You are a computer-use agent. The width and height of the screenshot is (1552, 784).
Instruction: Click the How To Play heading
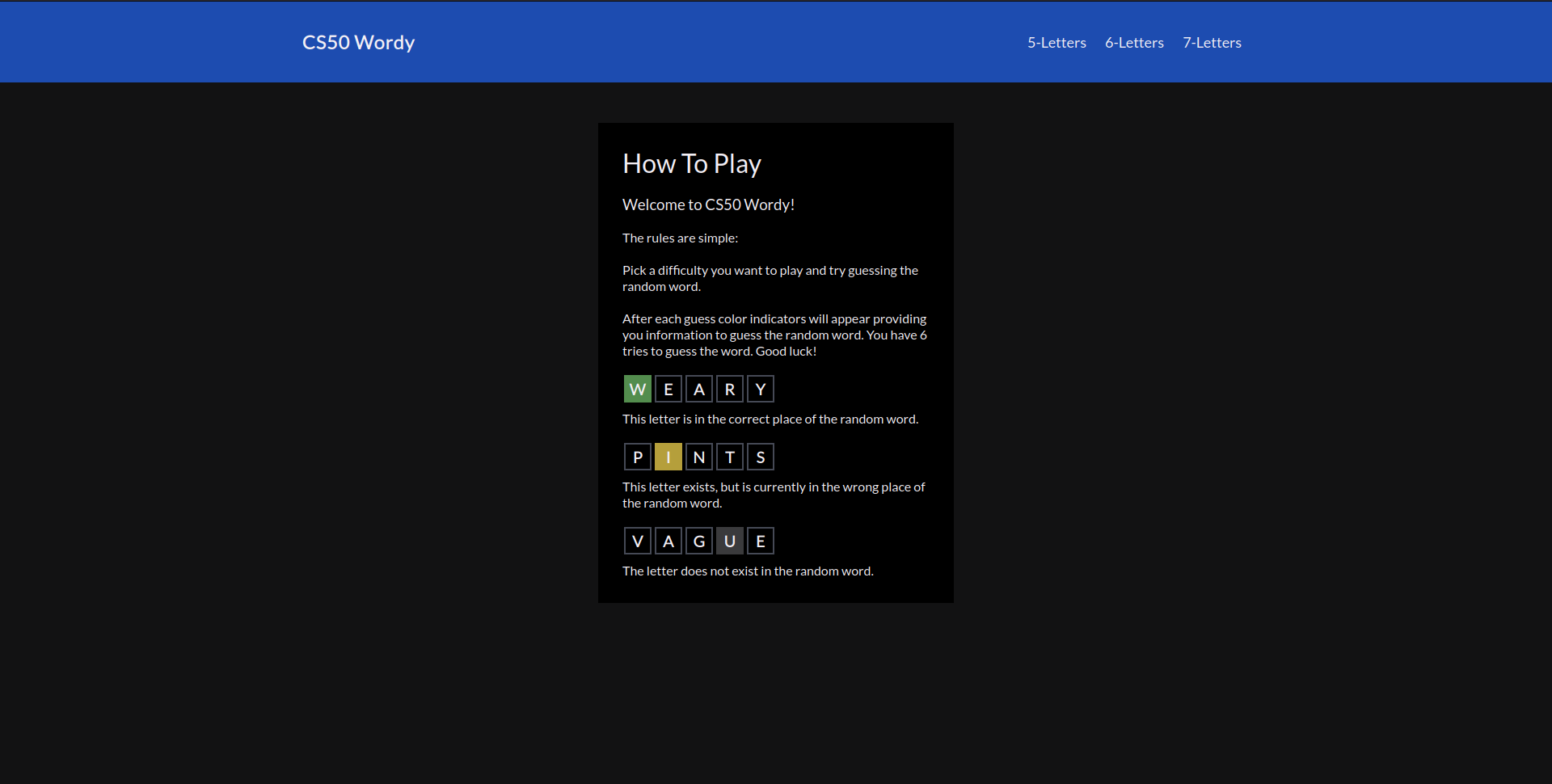(x=691, y=163)
